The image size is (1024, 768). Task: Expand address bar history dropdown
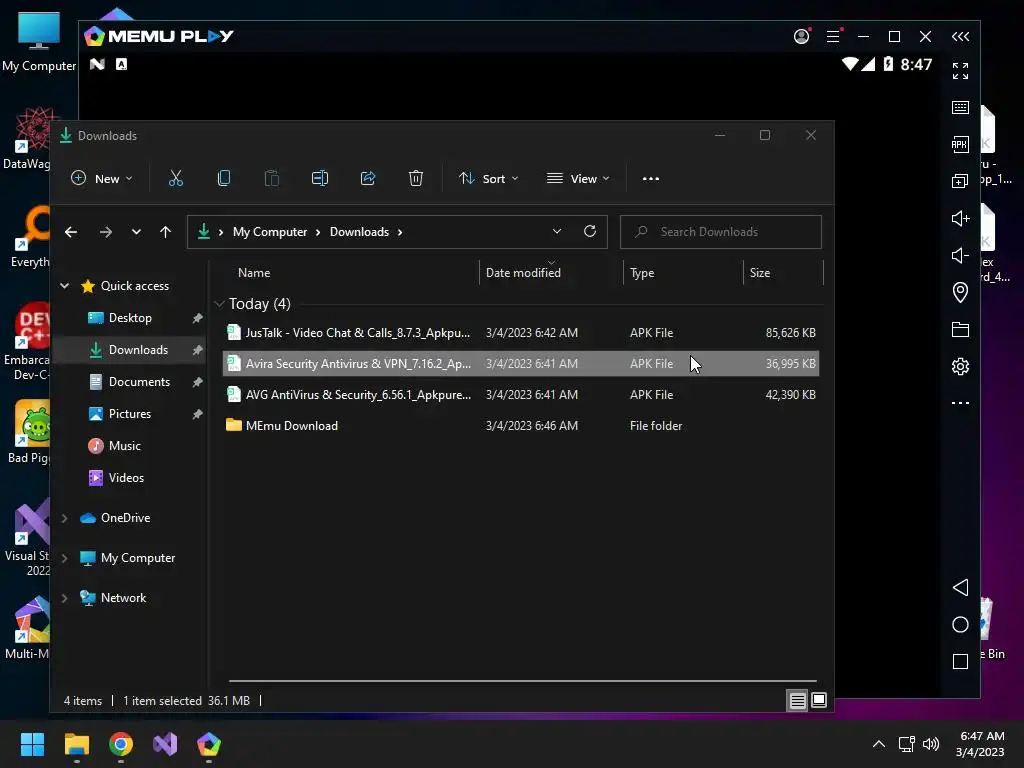coord(557,231)
